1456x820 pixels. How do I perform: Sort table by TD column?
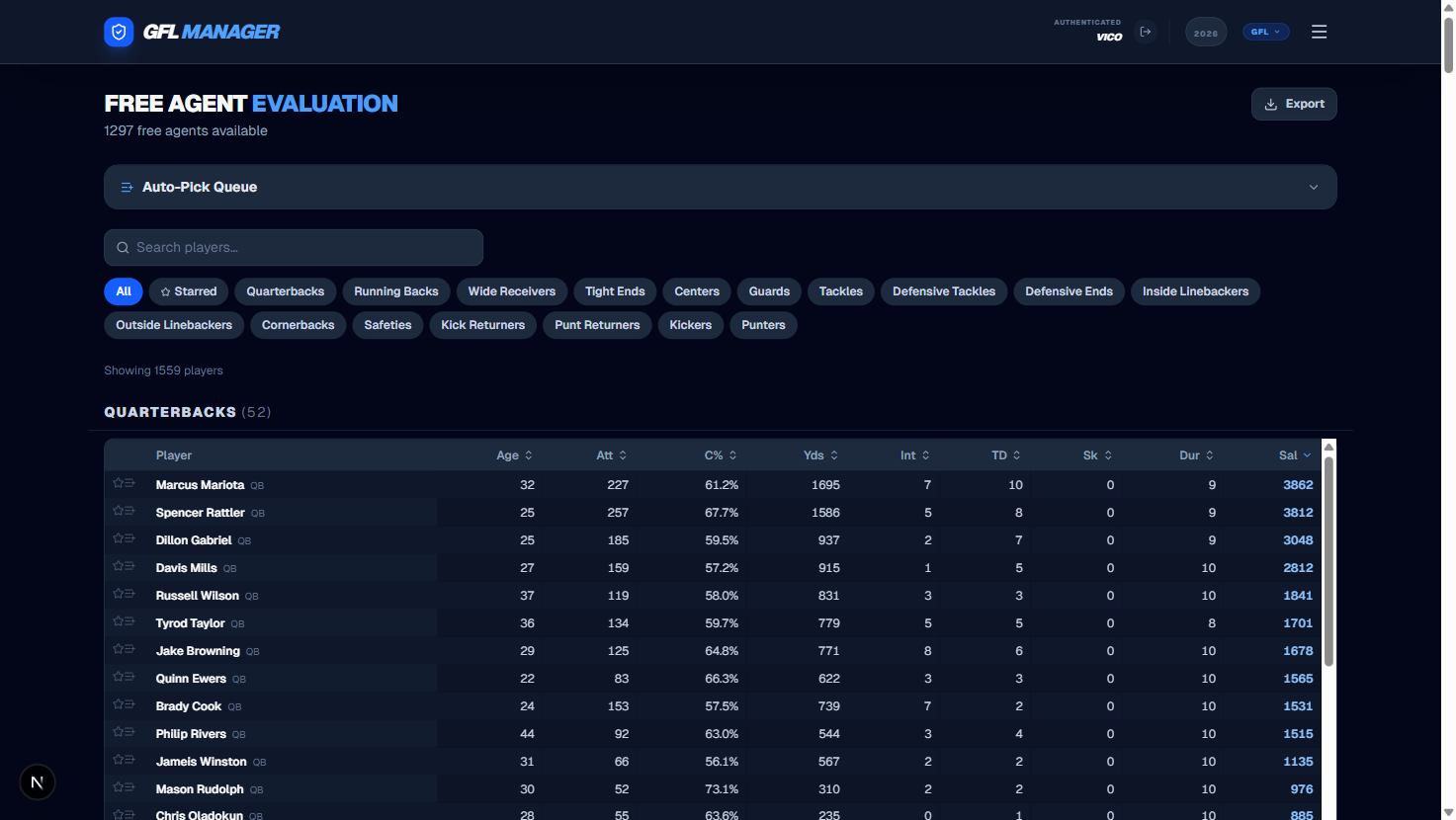tap(1006, 455)
